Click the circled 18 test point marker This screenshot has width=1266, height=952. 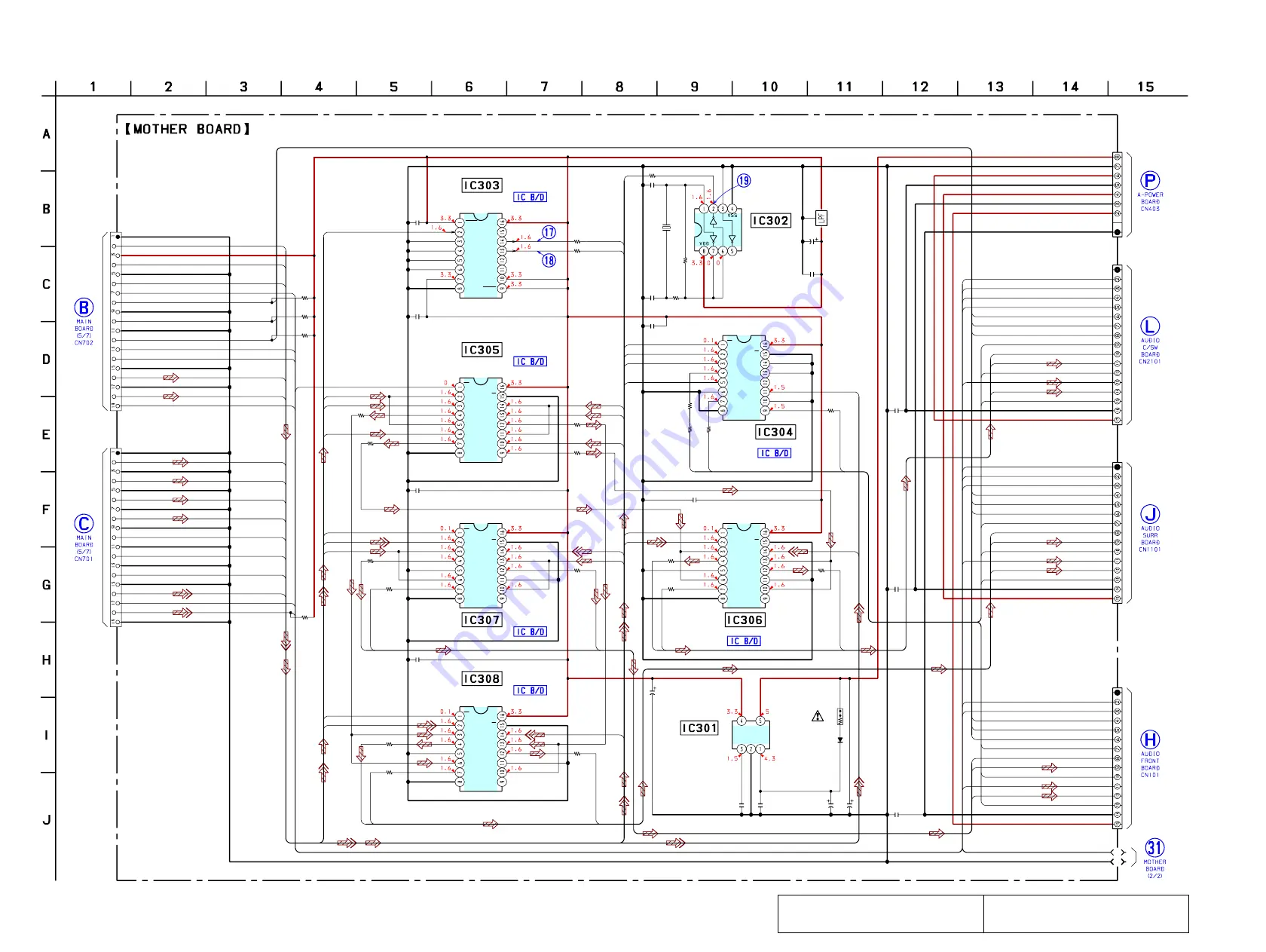[x=549, y=260]
